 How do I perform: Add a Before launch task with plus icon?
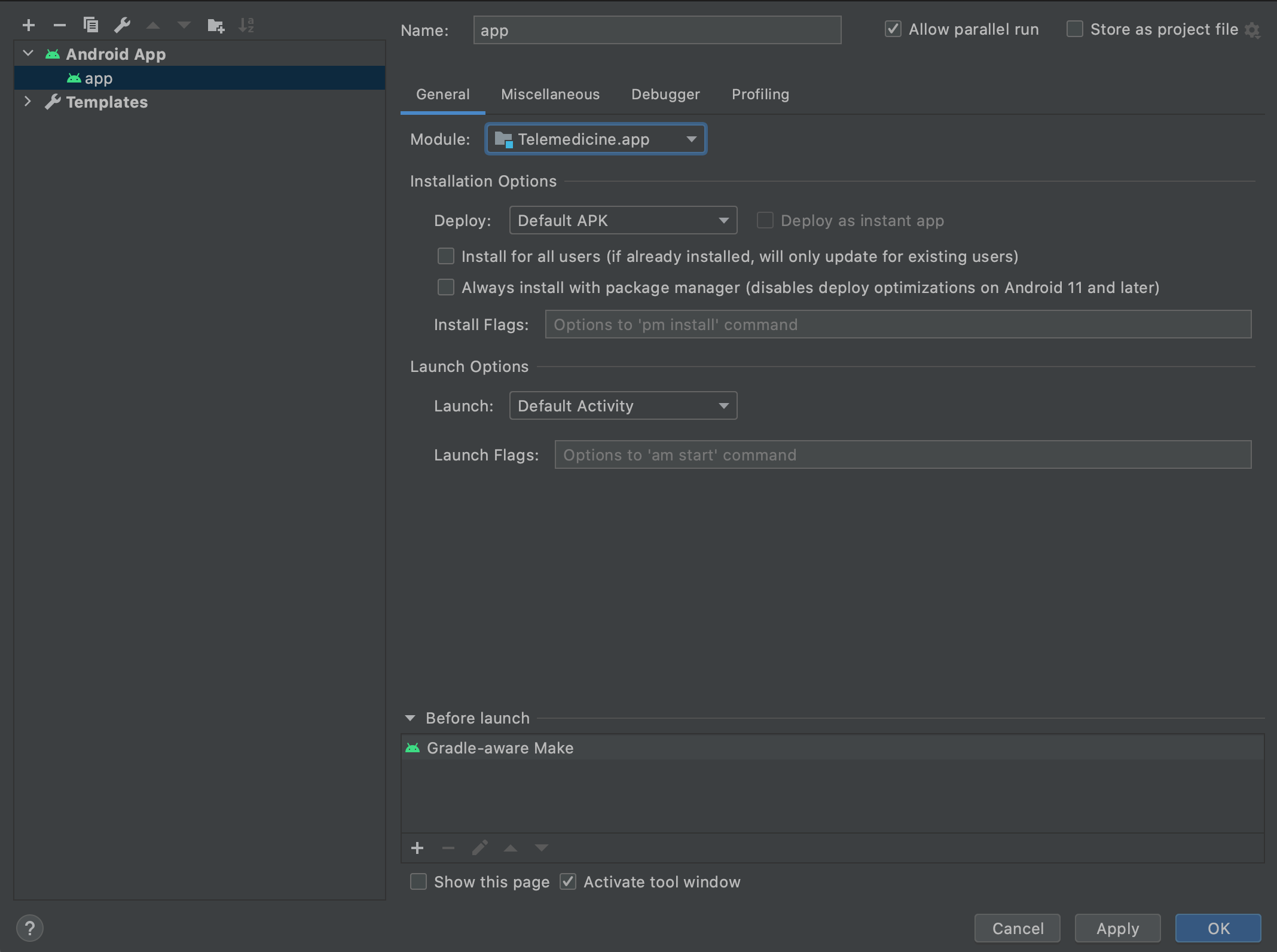point(417,848)
